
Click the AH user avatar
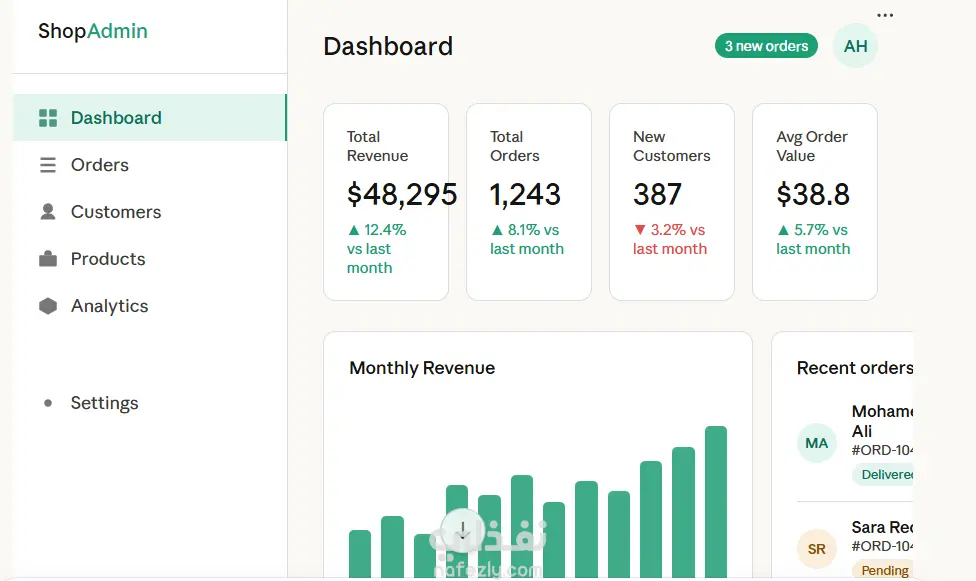pyautogui.click(x=855, y=46)
